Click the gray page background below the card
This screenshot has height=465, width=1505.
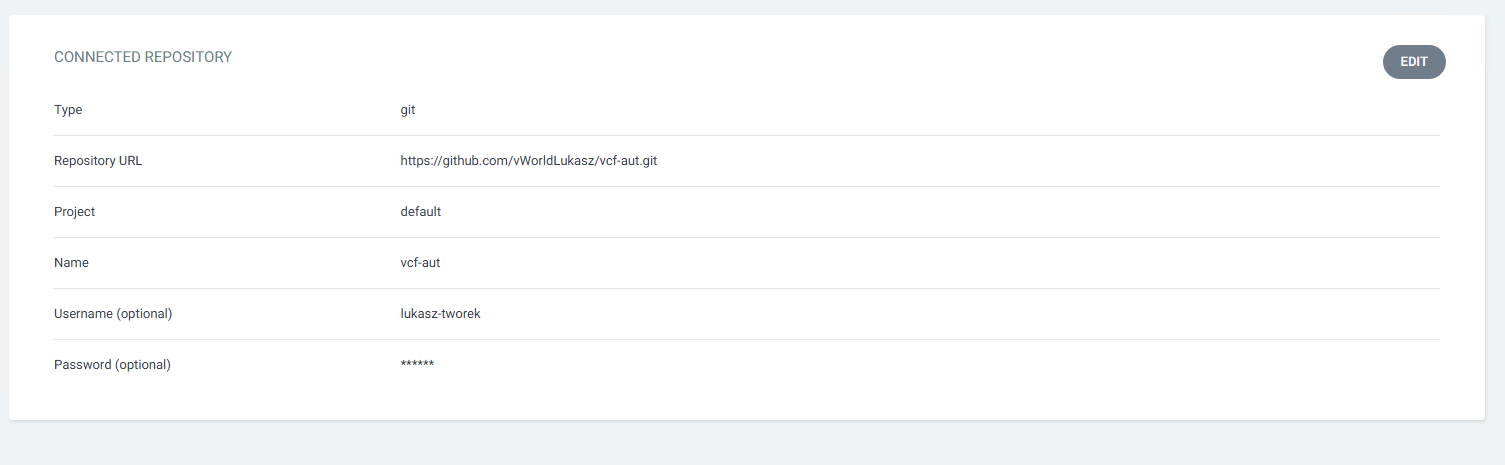(x=750, y=444)
